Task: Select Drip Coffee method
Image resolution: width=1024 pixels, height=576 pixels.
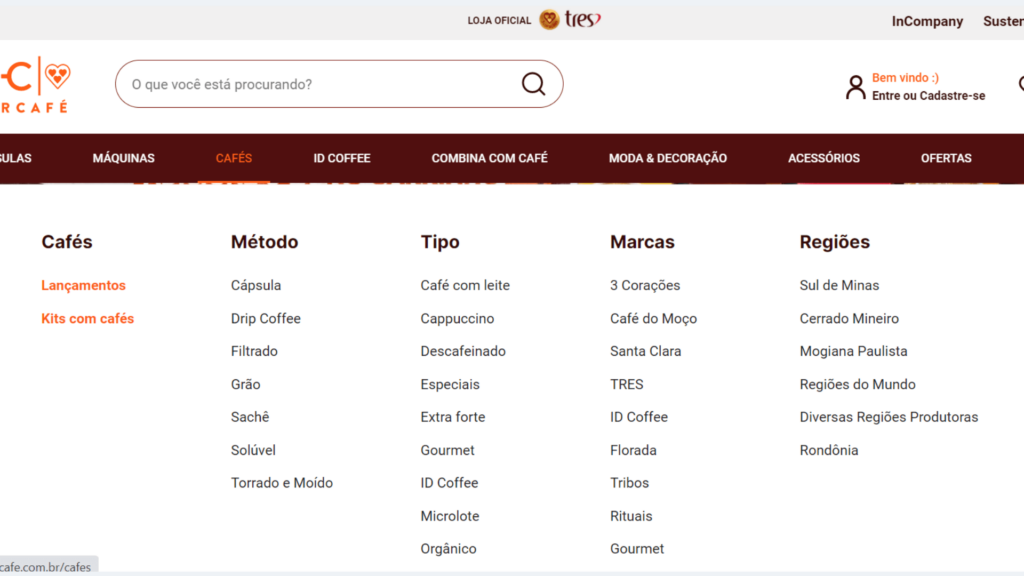Action: pos(266,319)
